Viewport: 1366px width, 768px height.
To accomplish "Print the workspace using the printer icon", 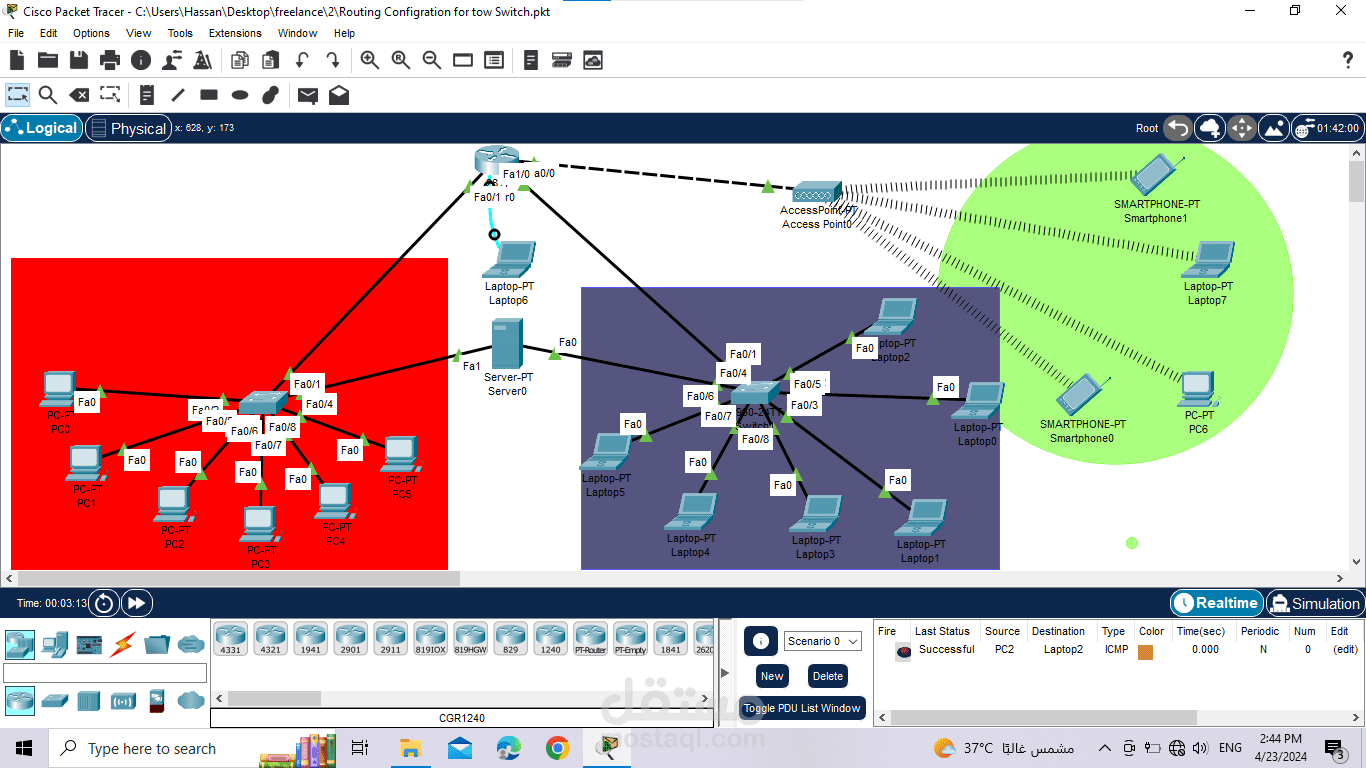I will [110, 61].
